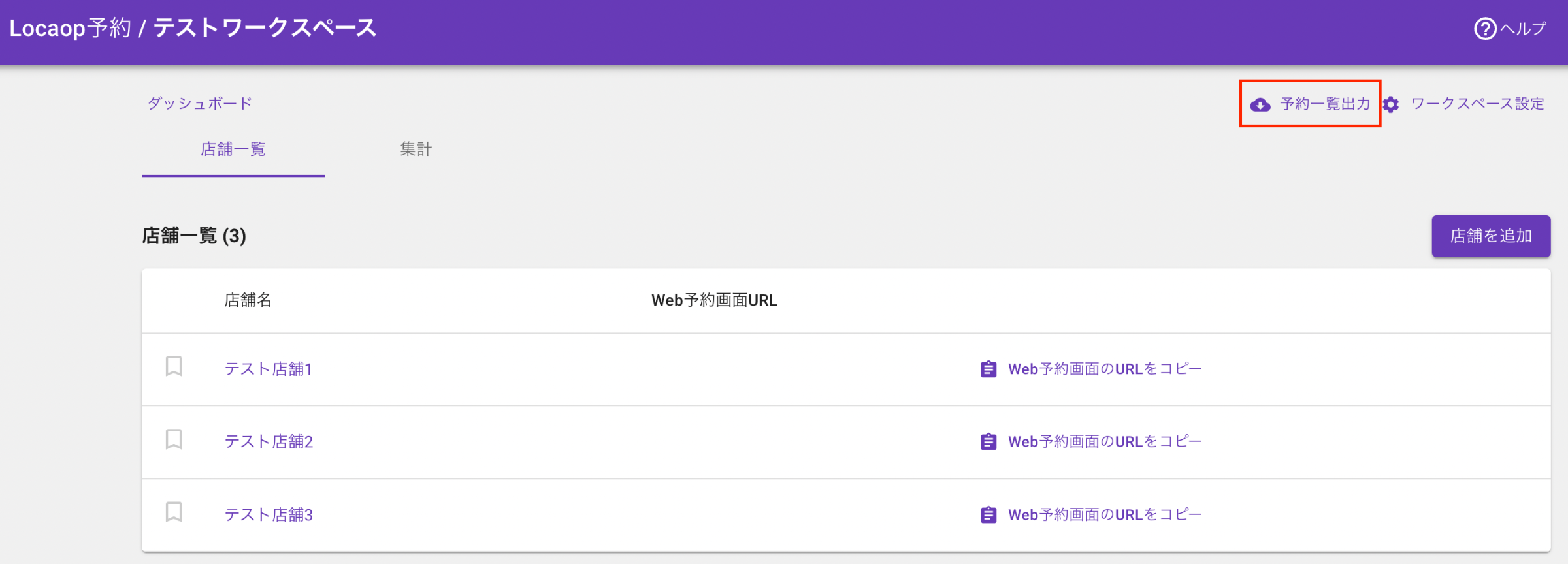The image size is (1568, 564).
Task: Click the cloud download icon for 予約一覧出力
Action: (1260, 104)
